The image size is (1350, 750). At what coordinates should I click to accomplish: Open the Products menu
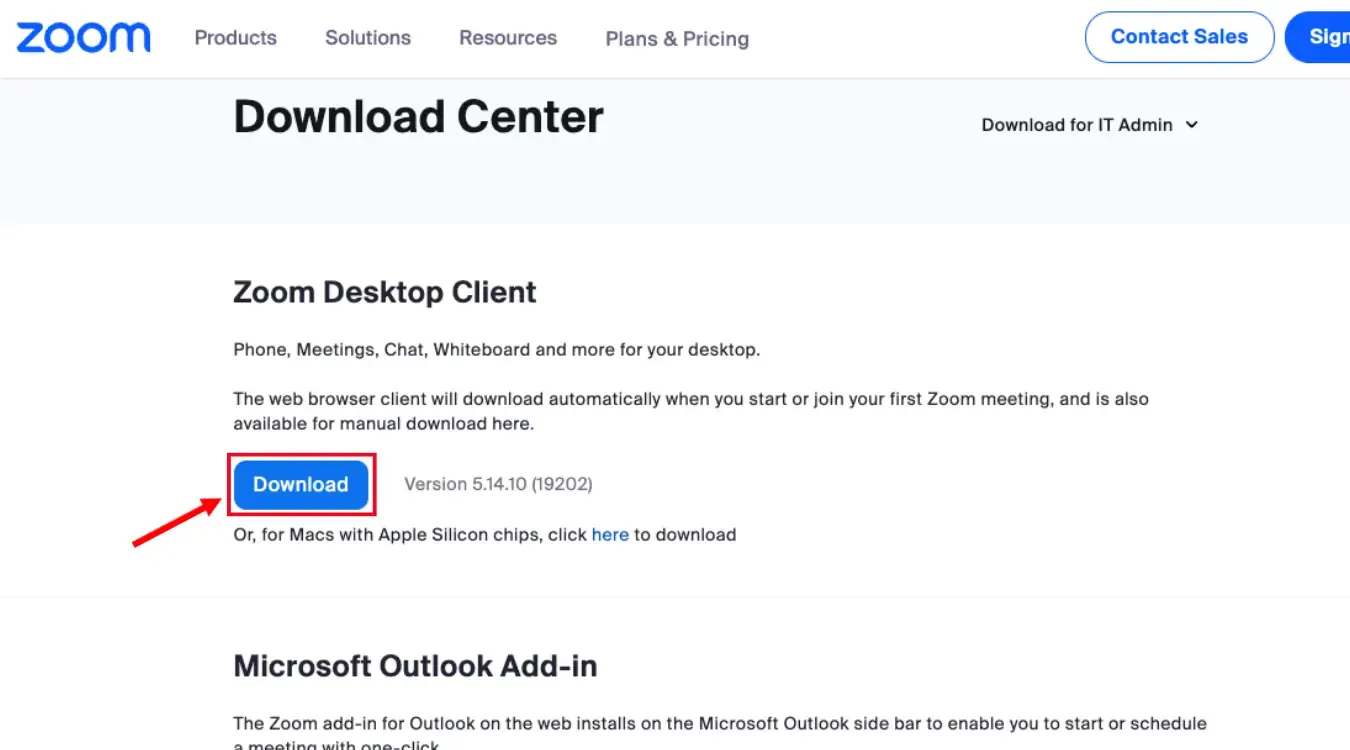(x=235, y=38)
